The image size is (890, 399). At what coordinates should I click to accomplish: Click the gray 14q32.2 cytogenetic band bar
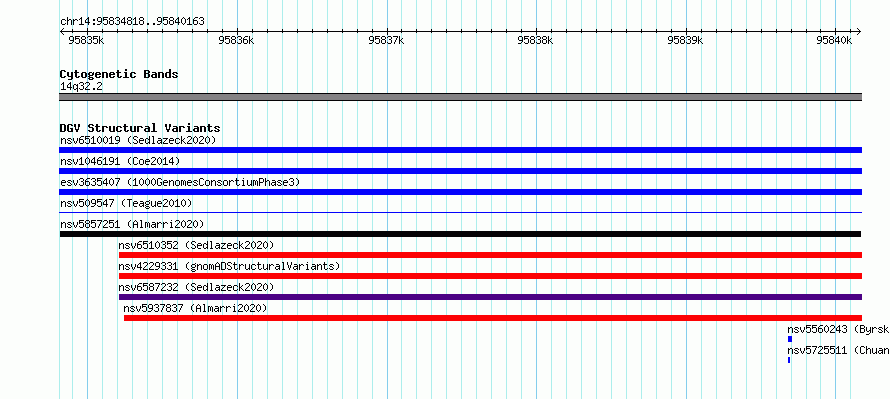coord(460,97)
